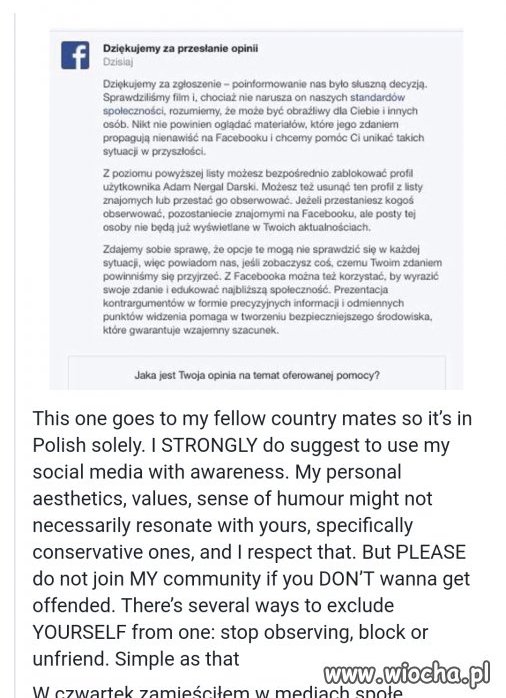Click the 'Zdajemy sobie sprawę' paragraph

272,289
